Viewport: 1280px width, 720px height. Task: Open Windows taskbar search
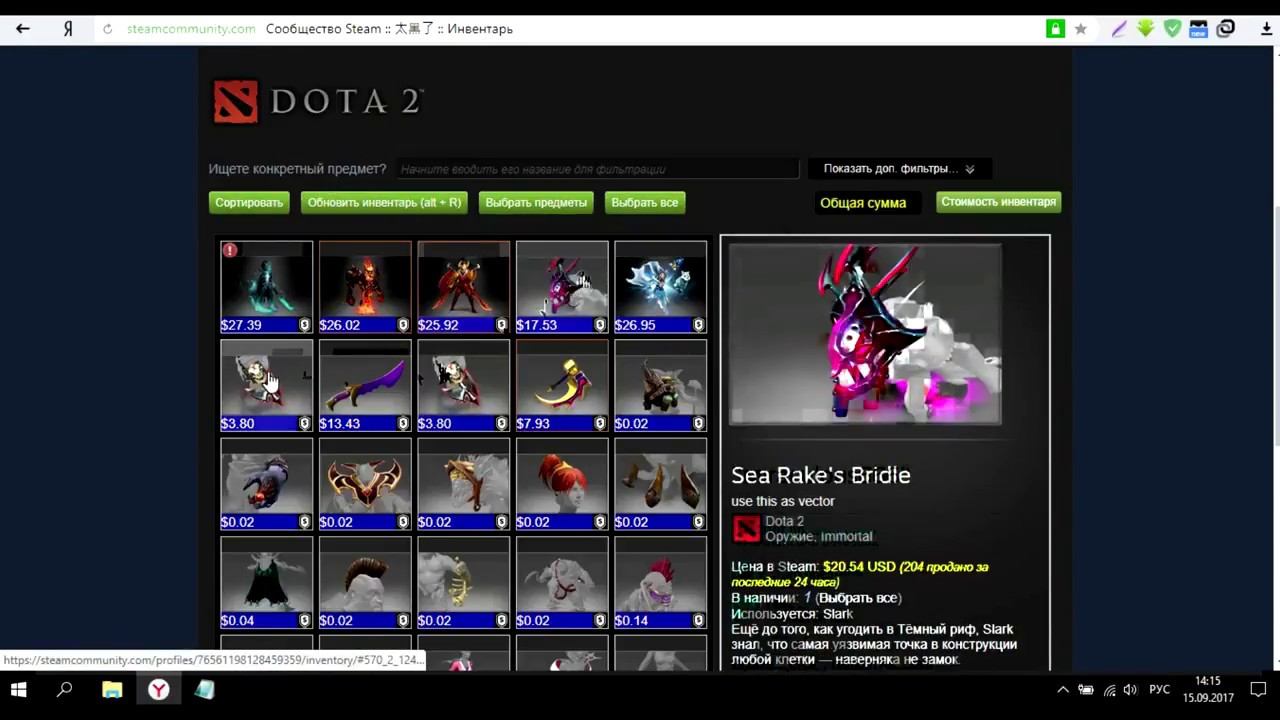tap(65, 690)
